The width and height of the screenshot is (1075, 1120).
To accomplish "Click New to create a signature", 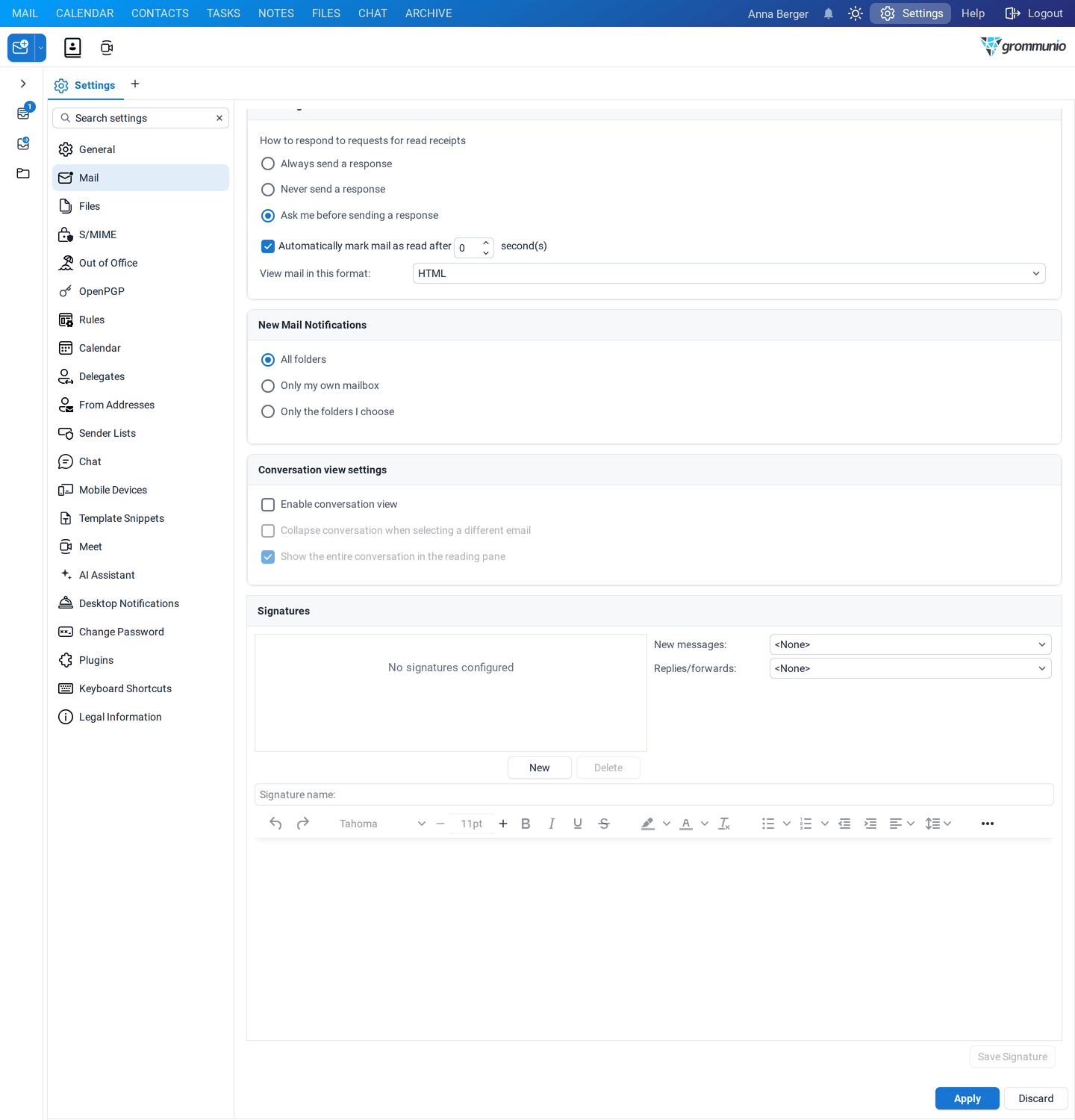I will click(x=539, y=768).
